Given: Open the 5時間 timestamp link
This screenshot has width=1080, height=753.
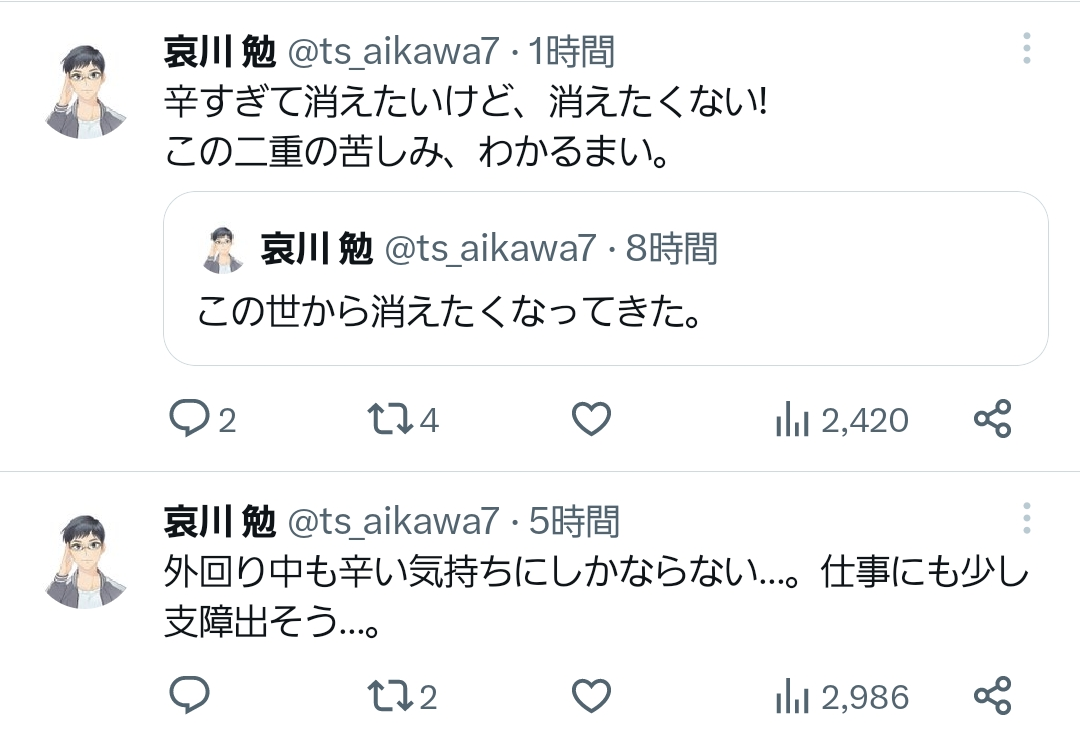Looking at the screenshot, I should [574, 522].
